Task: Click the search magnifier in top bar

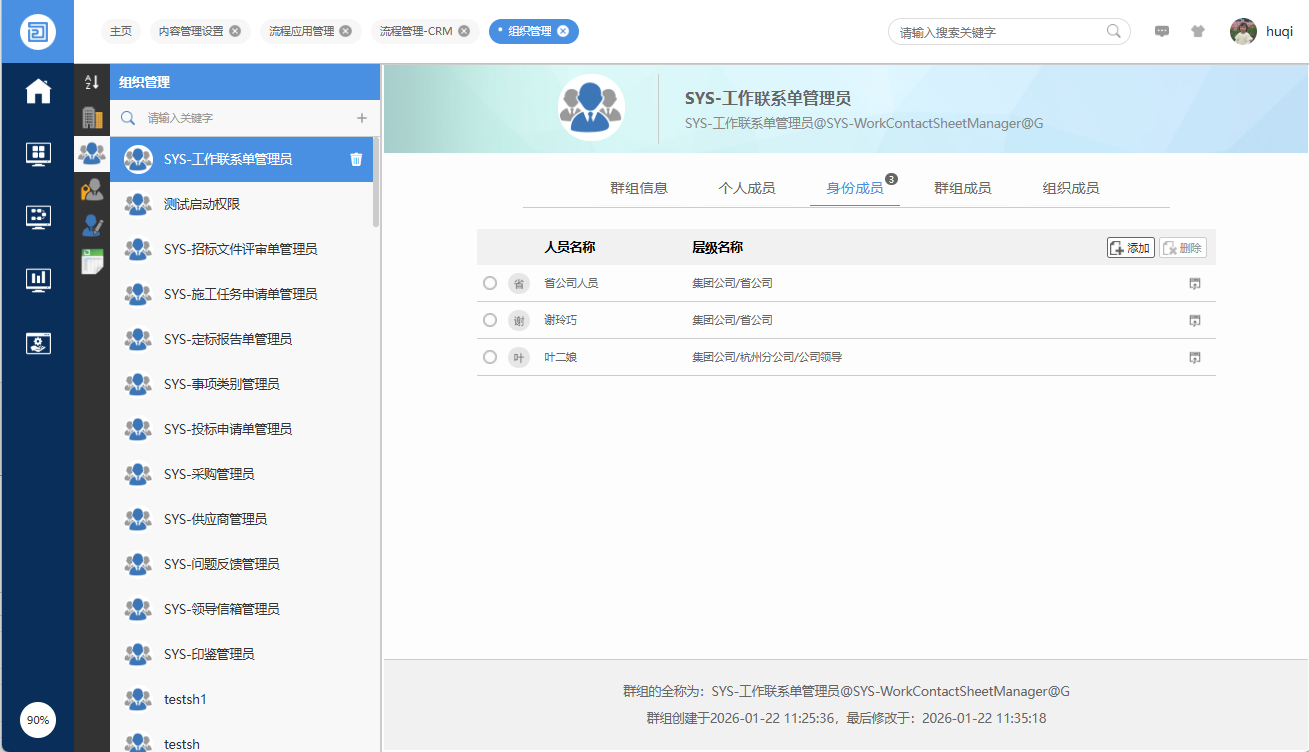Action: tap(1114, 31)
